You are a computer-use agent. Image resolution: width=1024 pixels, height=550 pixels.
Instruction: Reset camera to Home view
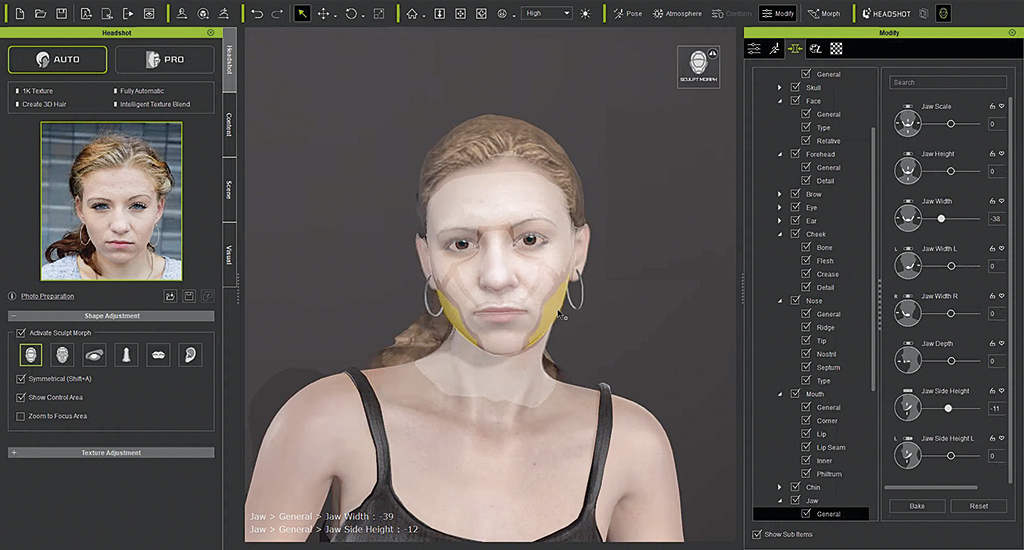click(411, 13)
